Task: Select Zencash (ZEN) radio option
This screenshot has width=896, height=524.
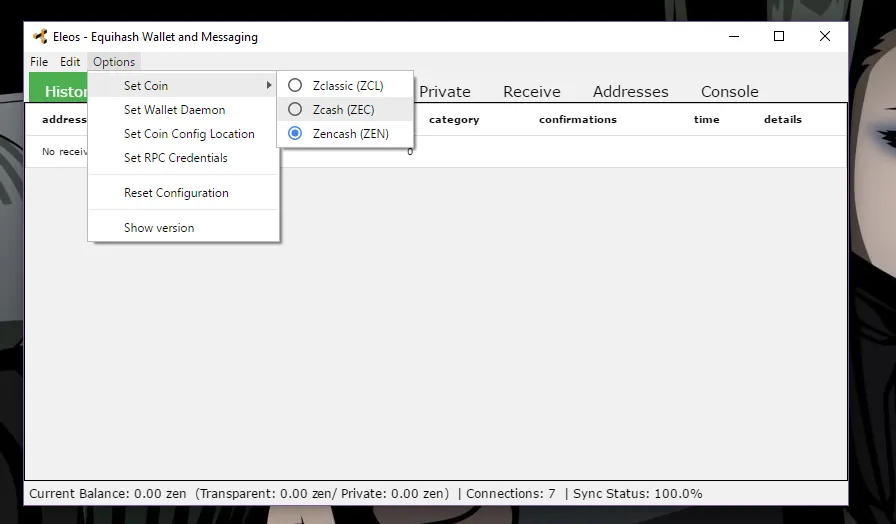Action: (295, 134)
